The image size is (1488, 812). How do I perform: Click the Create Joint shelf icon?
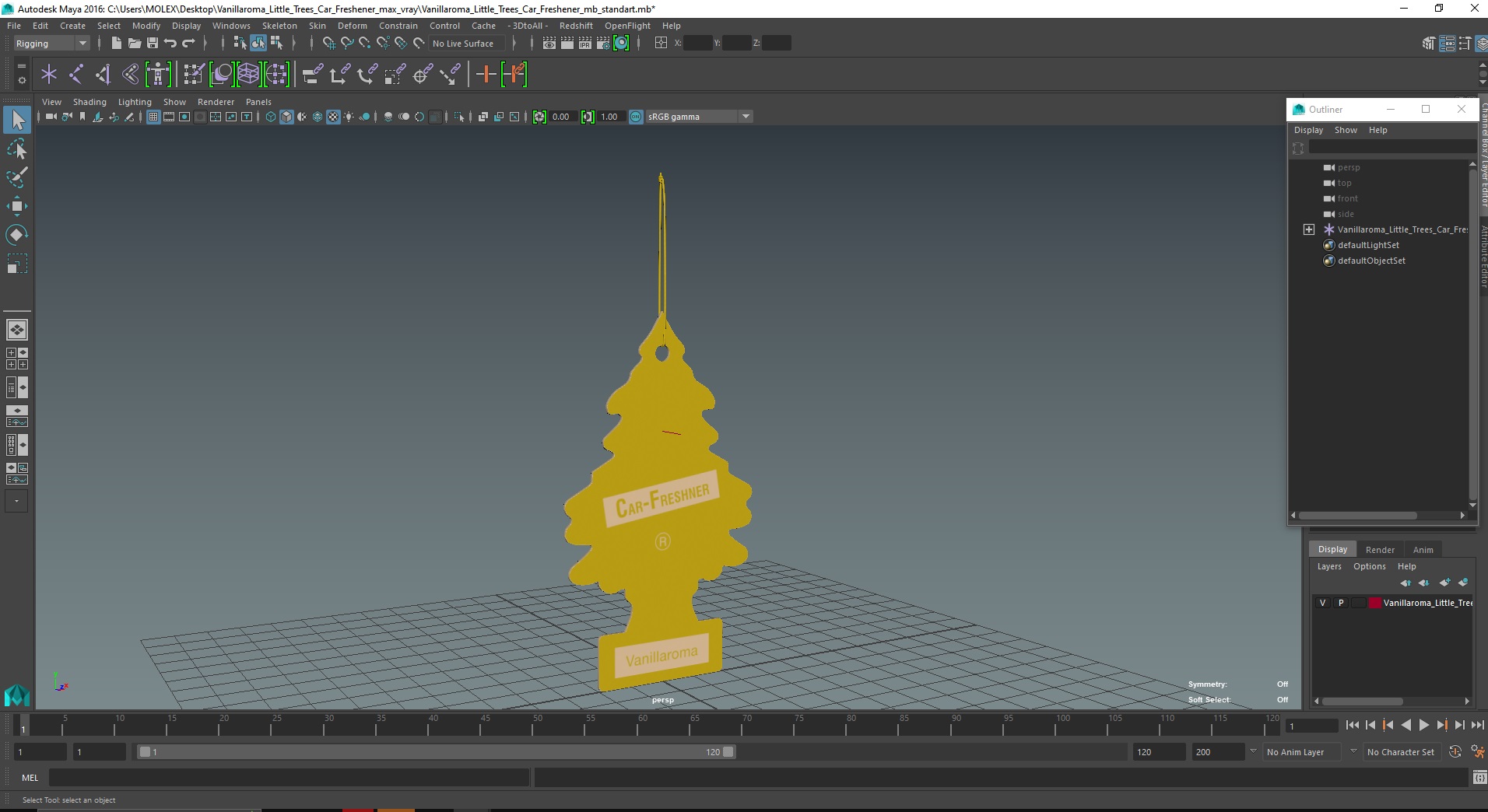click(x=76, y=75)
